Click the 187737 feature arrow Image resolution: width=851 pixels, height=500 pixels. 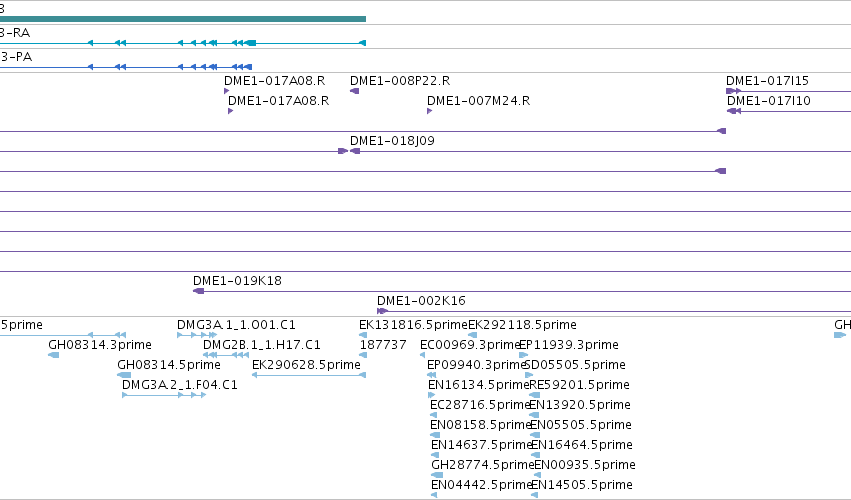[363, 355]
